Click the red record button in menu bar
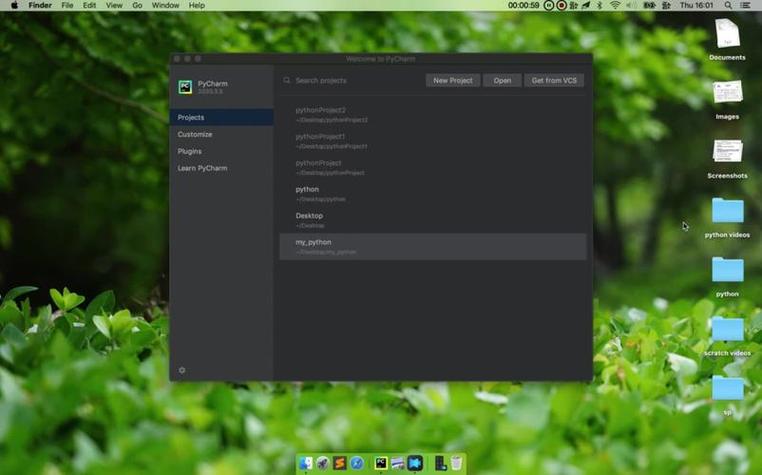 pos(562,5)
